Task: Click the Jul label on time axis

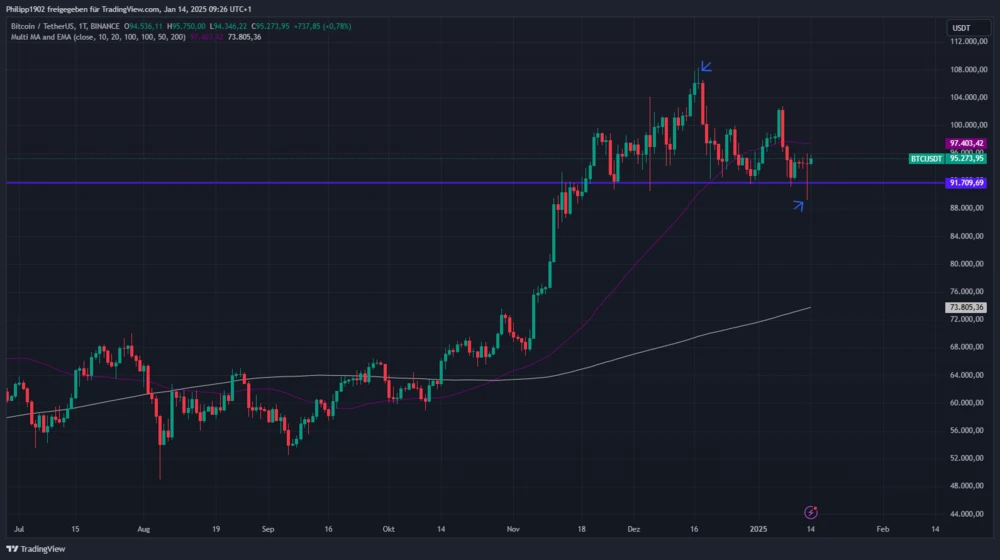Action: [19, 529]
